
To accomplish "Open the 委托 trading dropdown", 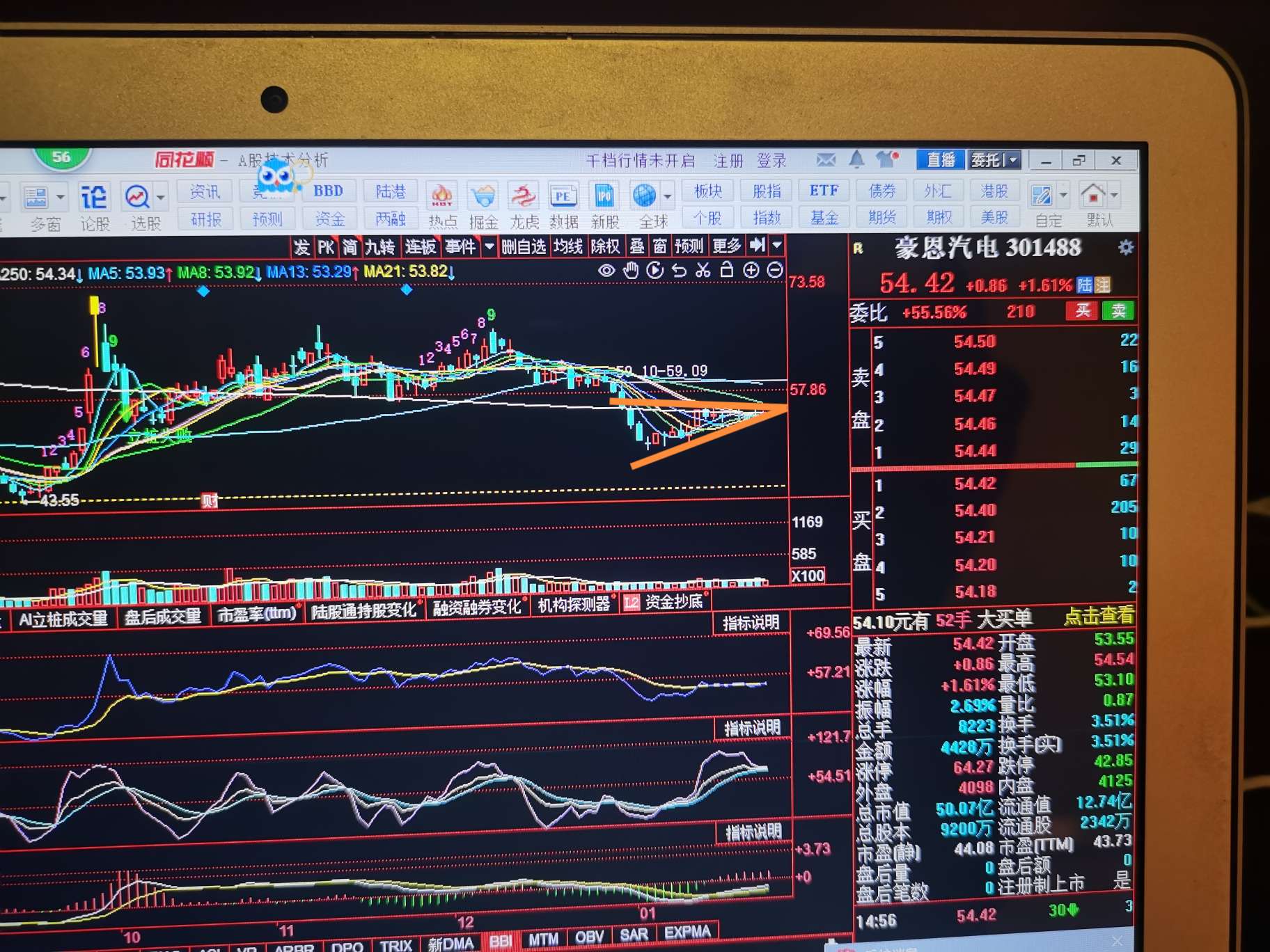I will [x=995, y=160].
